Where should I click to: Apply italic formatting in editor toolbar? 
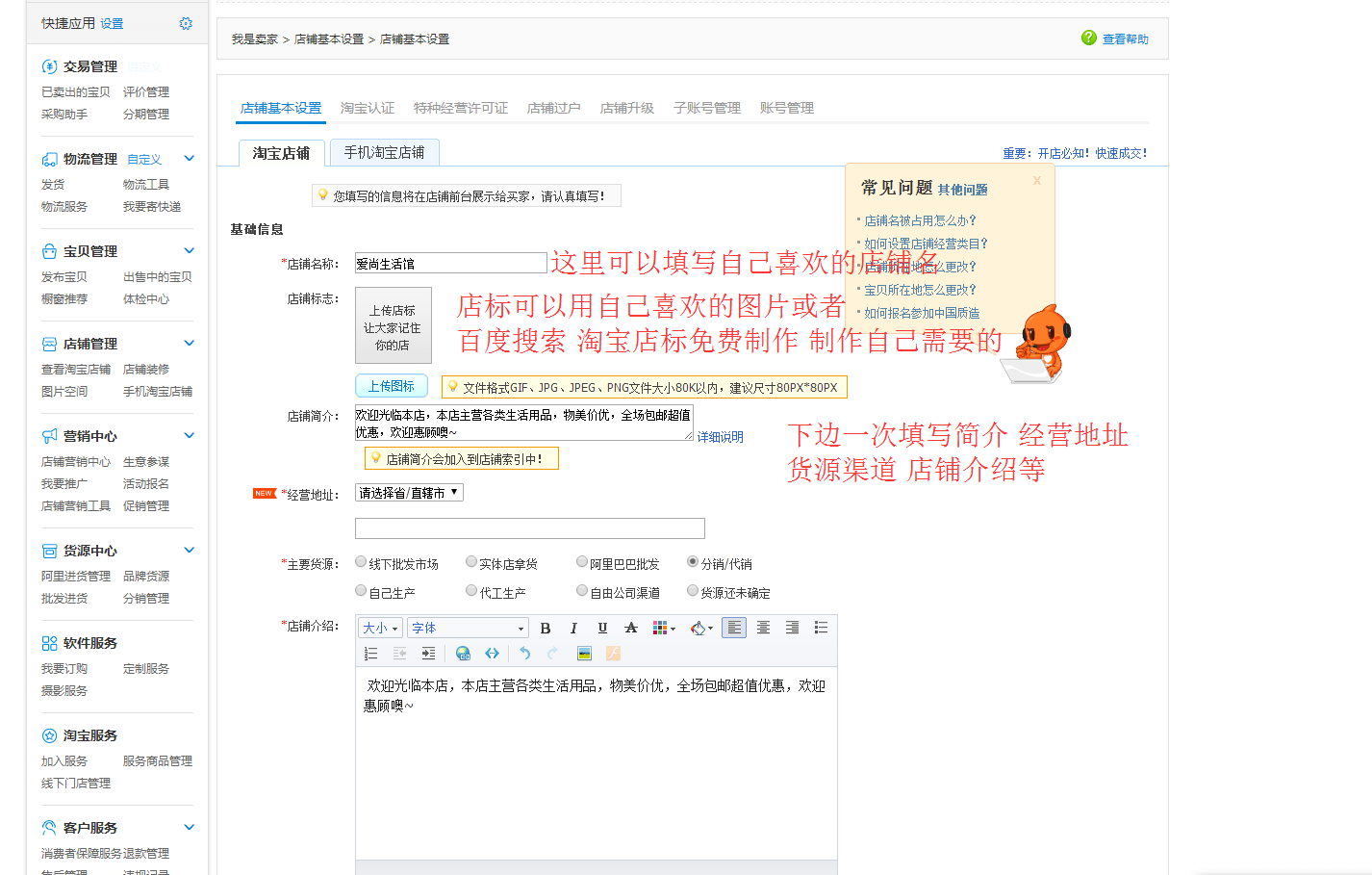(x=573, y=628)
